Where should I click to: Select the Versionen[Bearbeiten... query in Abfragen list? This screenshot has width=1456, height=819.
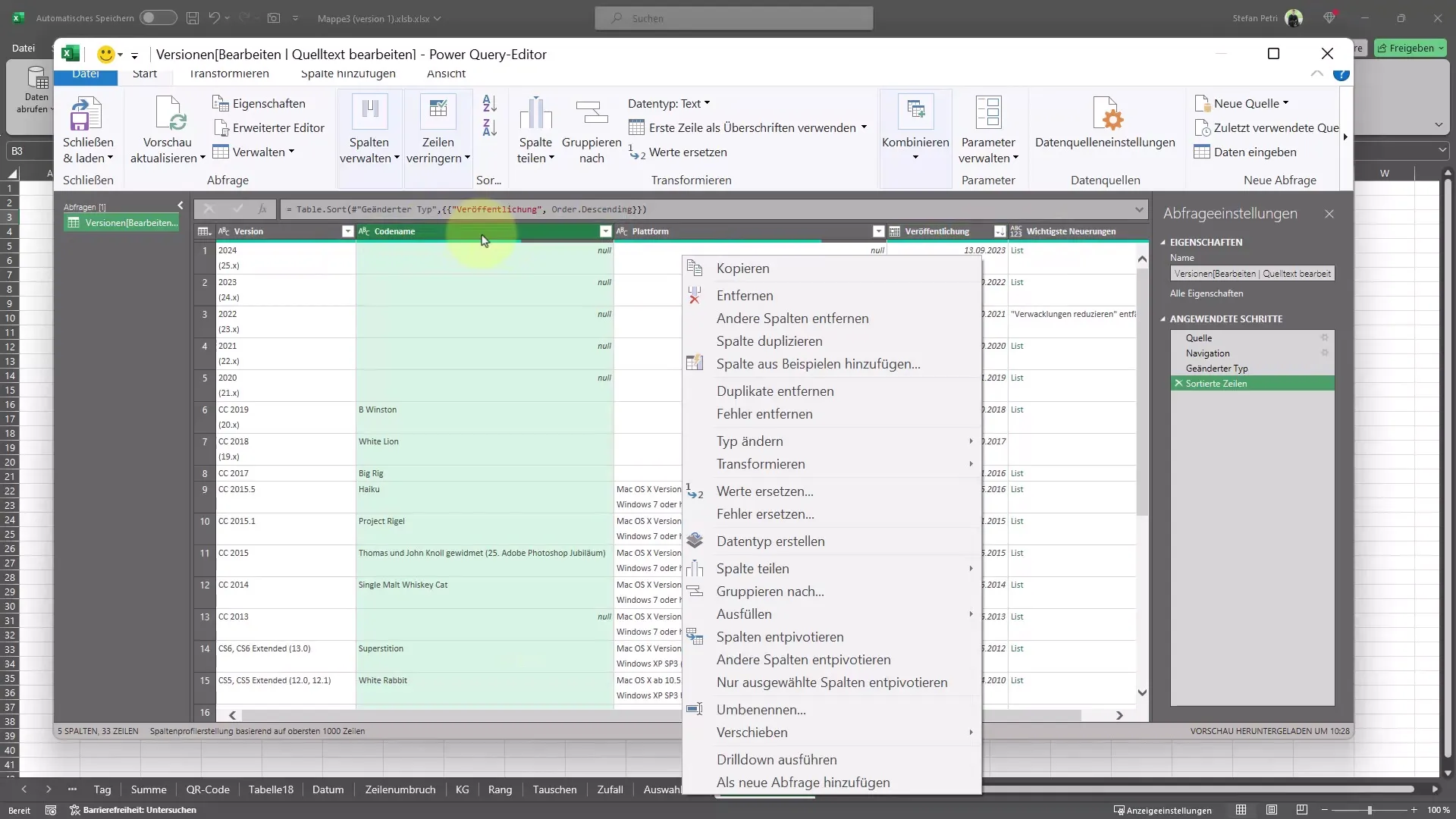click(x=122, y=222)
